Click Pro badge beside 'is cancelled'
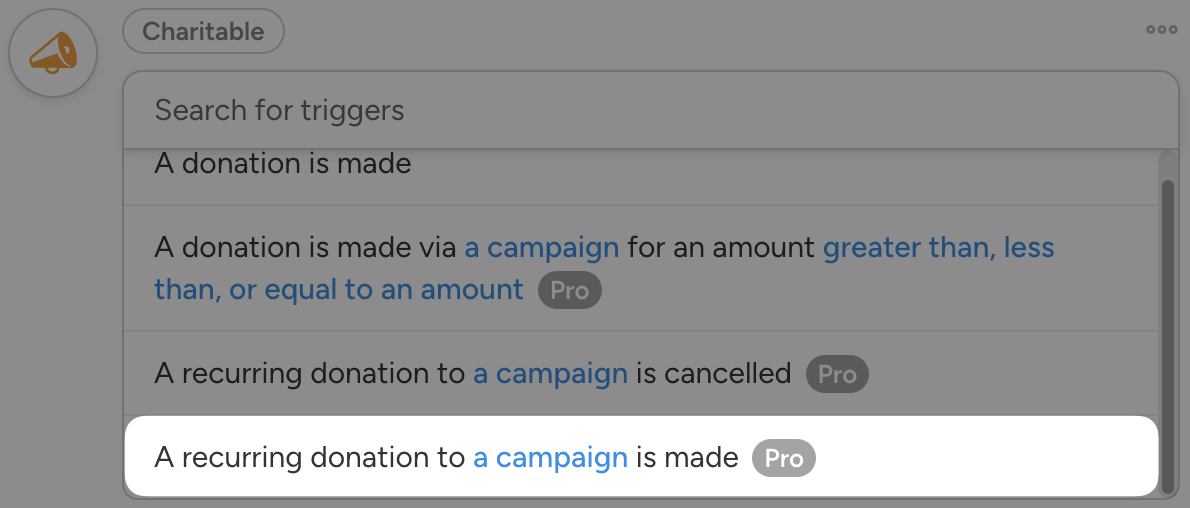Image resolution: width=1190 pixels, height=508 pixels. click(x=837, y=375)
